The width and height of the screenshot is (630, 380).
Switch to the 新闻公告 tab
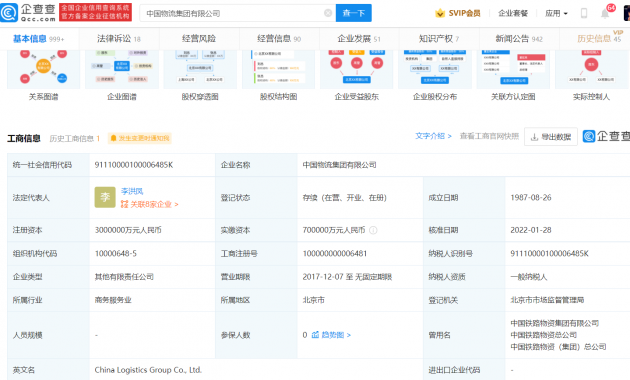point(519,39)
